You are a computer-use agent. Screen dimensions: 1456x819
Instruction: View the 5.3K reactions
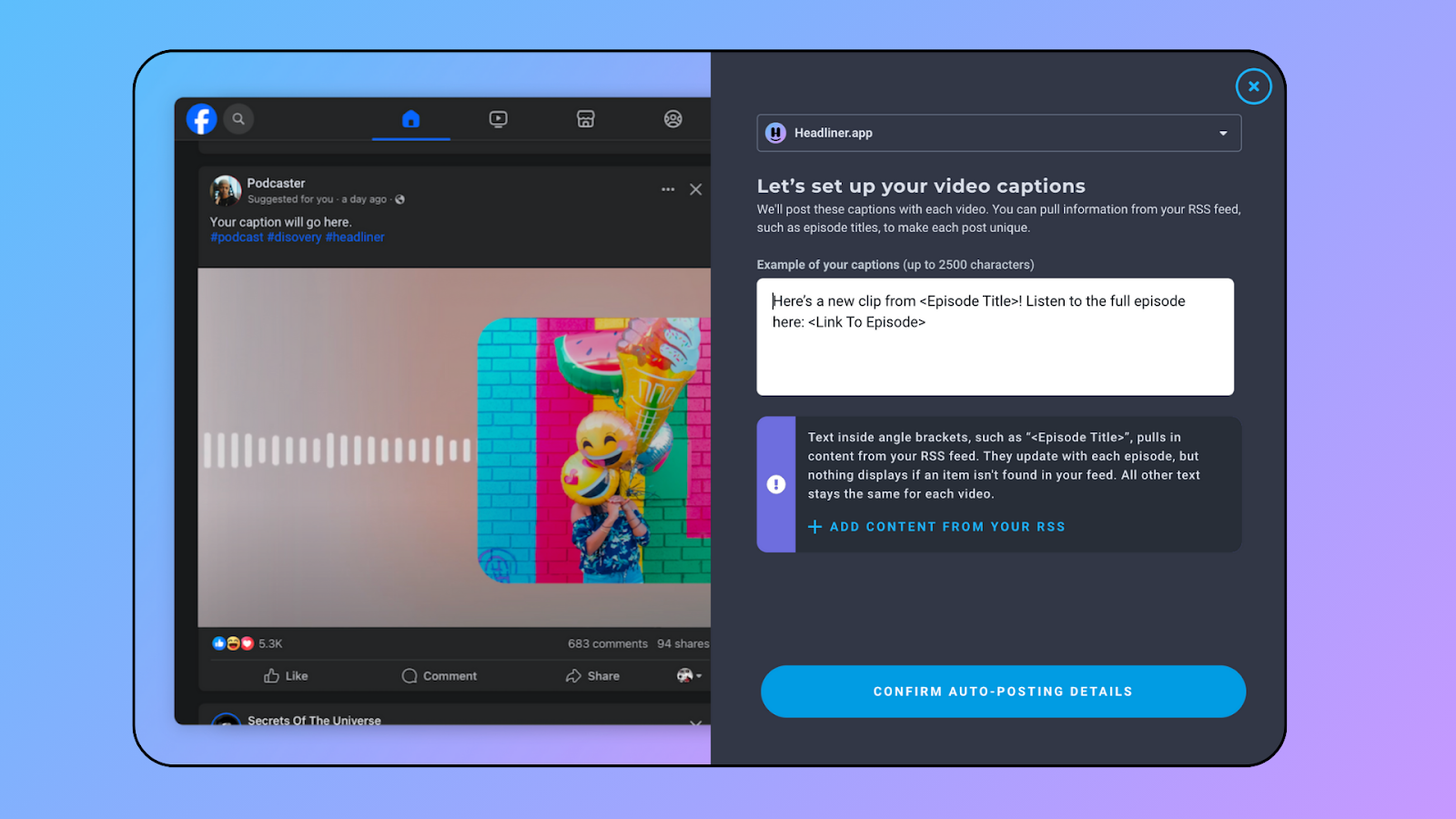(x=248, y=643)
